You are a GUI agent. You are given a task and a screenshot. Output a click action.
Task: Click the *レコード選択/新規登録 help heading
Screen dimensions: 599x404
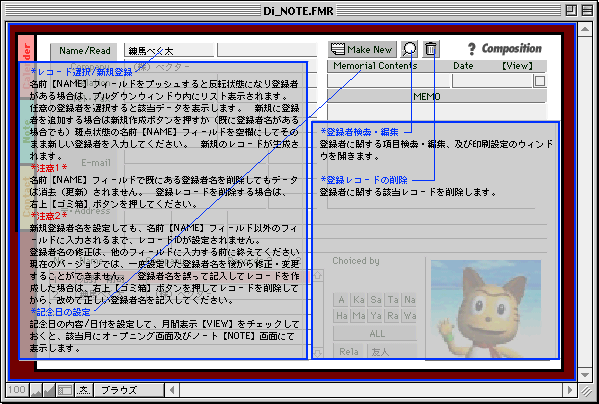81,72
